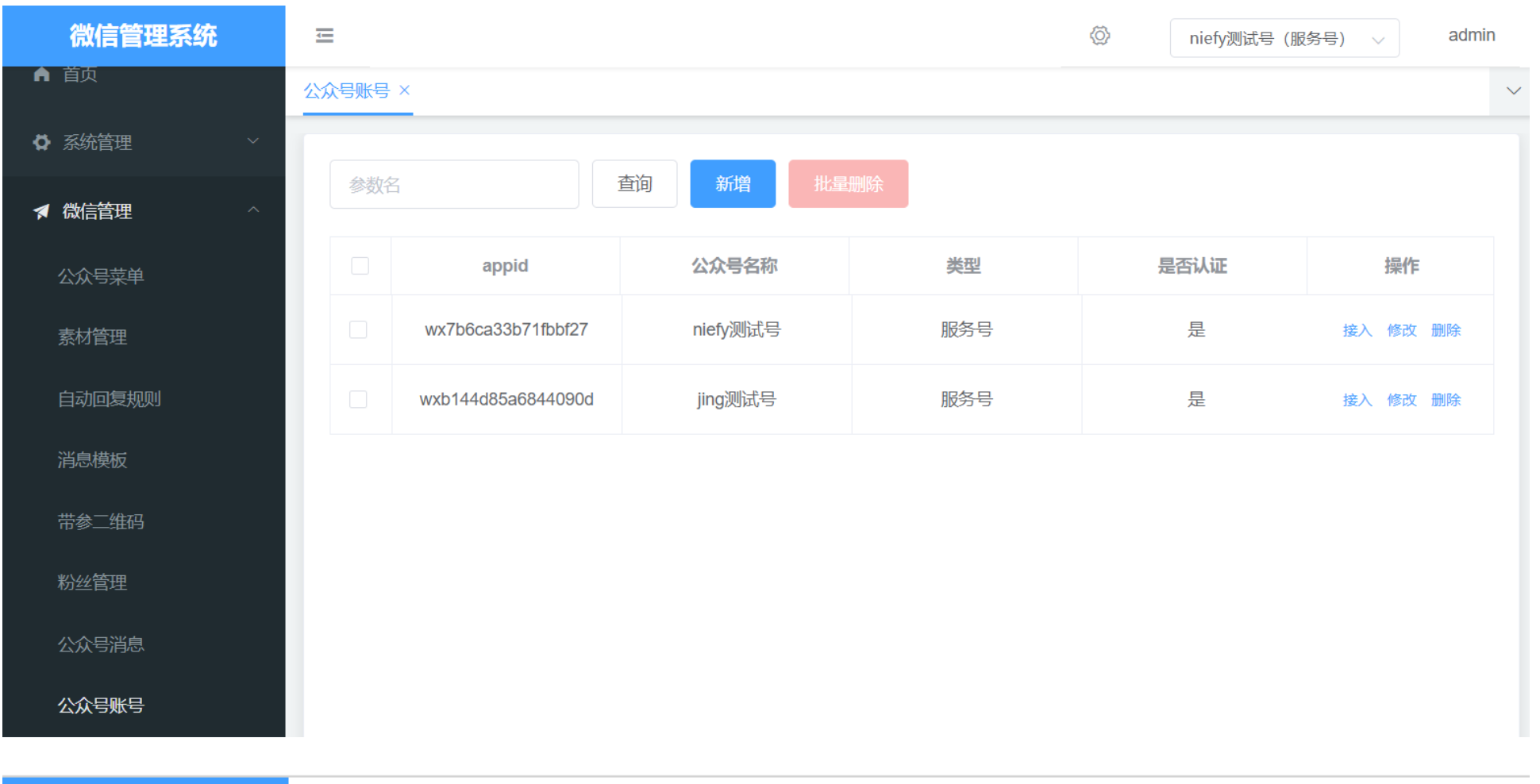Click 服务号 cell in niefy测试号 row
Viewport: 1540px width, 784px height.
[x=966, y=329]
